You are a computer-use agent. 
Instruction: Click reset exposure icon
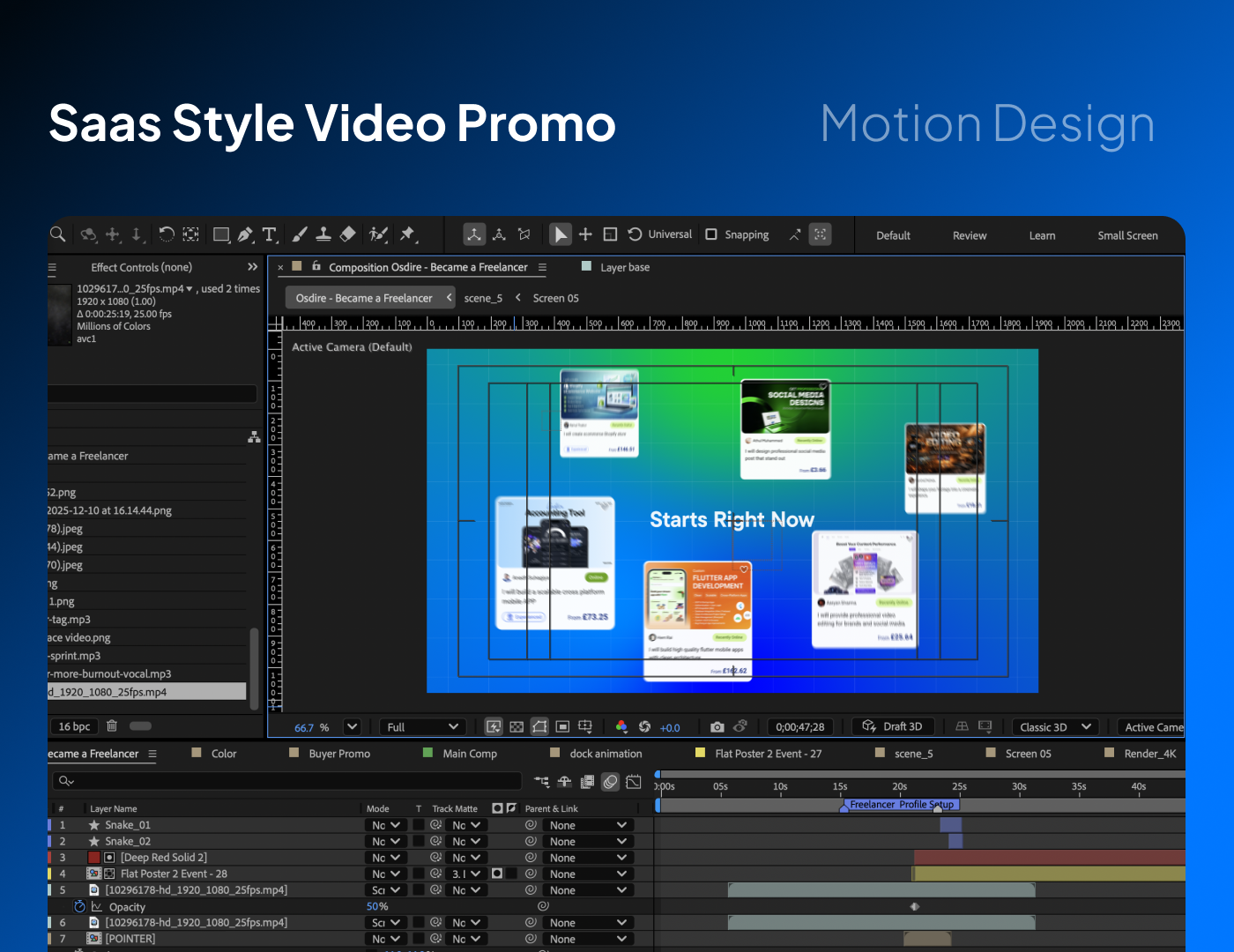644,727
